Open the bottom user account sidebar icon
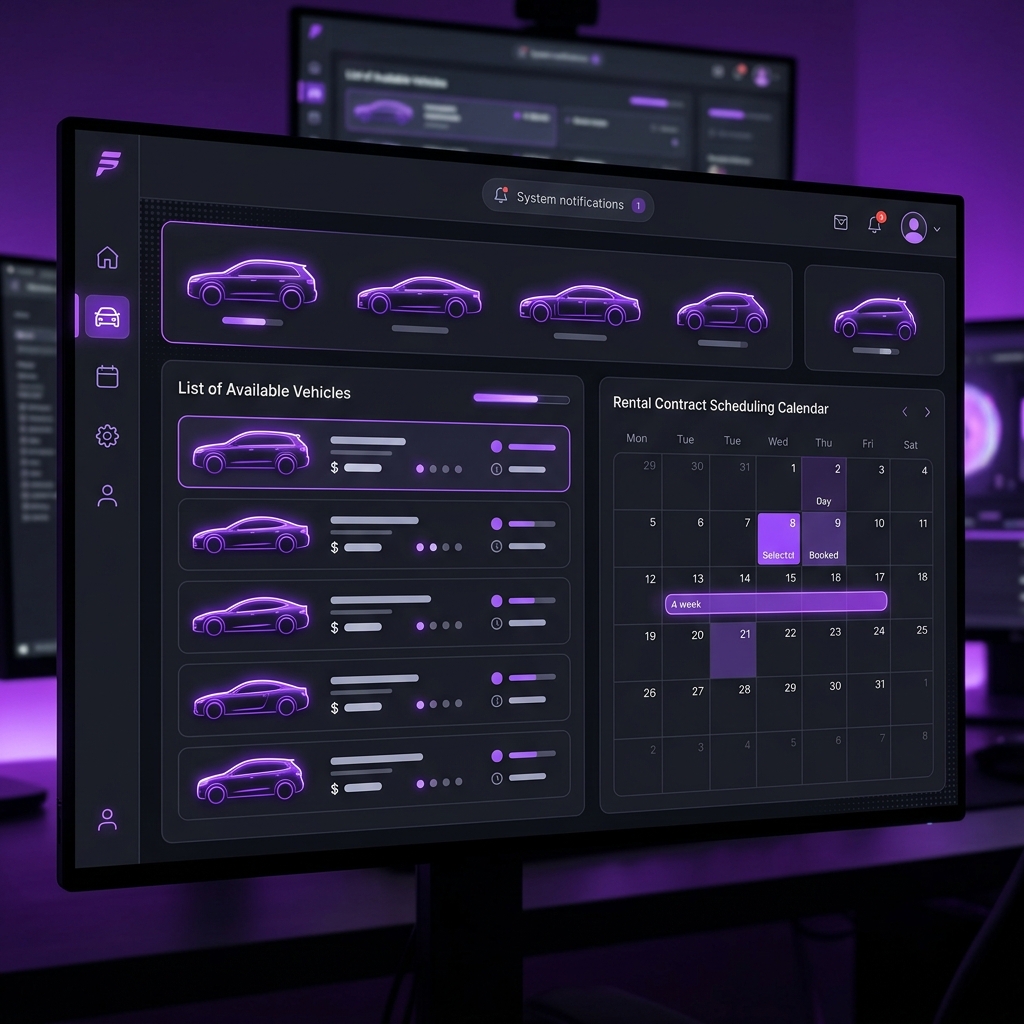The width and height of the screenshot is (1024, 1024). tap(108, 820)
